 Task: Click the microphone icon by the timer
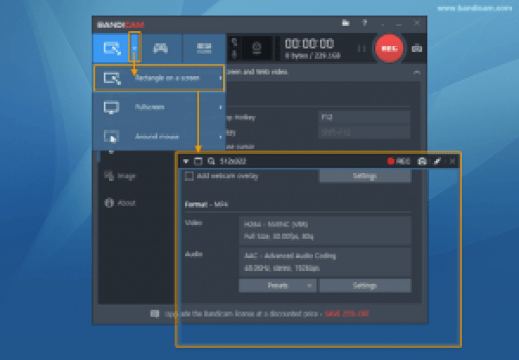point(234,54)
